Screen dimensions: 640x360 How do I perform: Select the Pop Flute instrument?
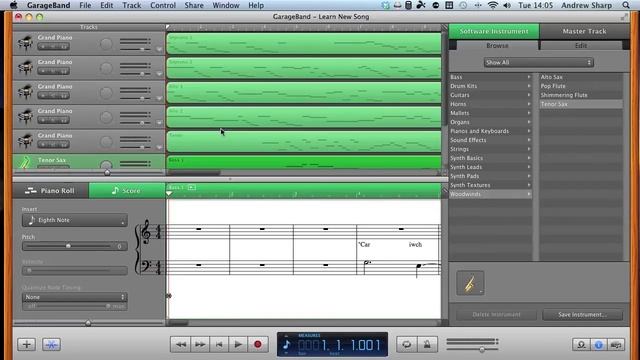click(553, 86)
